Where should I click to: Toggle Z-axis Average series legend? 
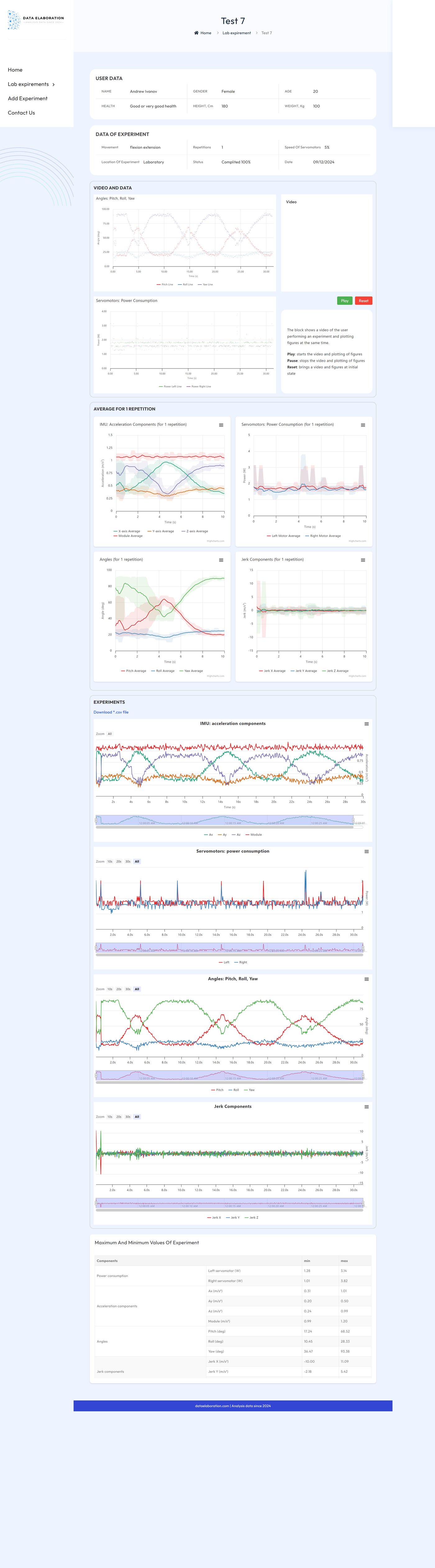click(195, 531)
